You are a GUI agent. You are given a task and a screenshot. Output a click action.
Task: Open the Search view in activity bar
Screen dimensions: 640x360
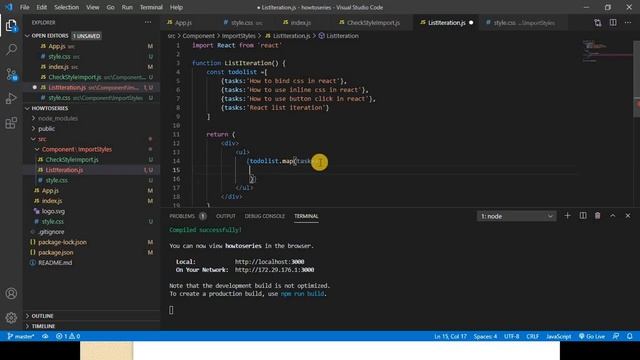click(11, 50)
